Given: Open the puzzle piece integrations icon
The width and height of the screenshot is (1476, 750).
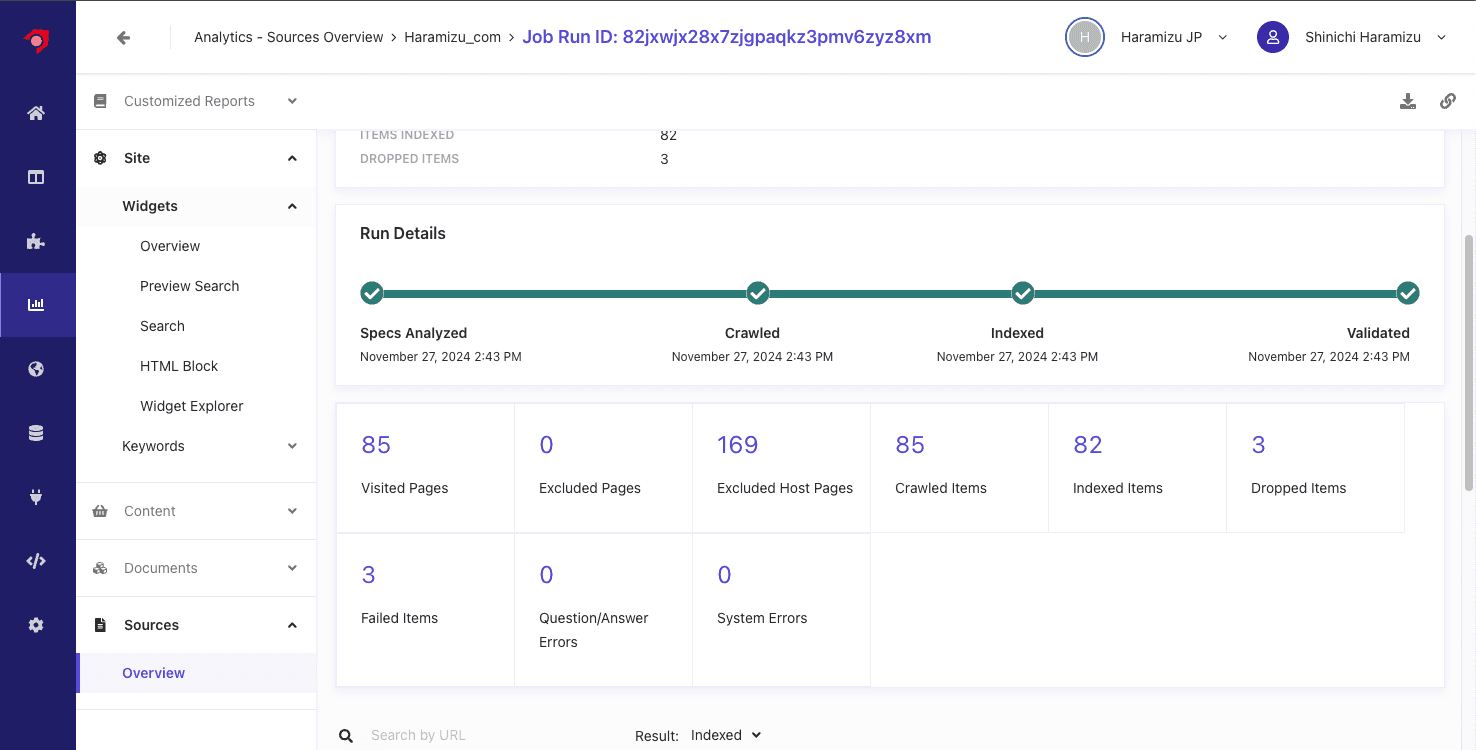Looking at the screenshot, I should pyautogui.click(x=36, y=241).
